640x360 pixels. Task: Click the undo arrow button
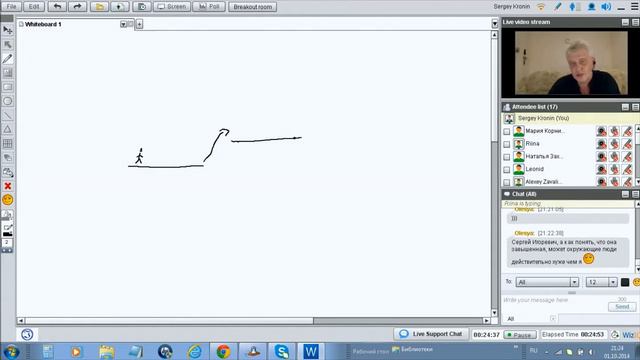point(57,7)
